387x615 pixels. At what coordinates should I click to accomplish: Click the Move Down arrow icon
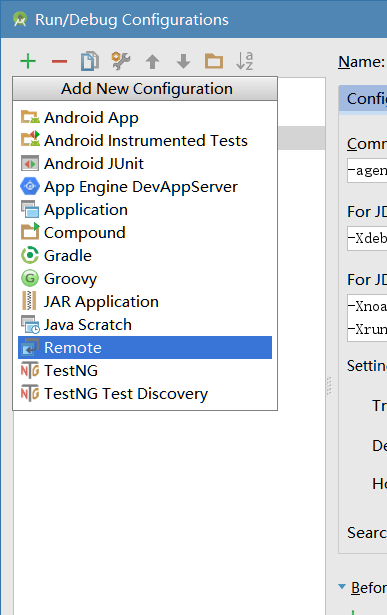183,62
